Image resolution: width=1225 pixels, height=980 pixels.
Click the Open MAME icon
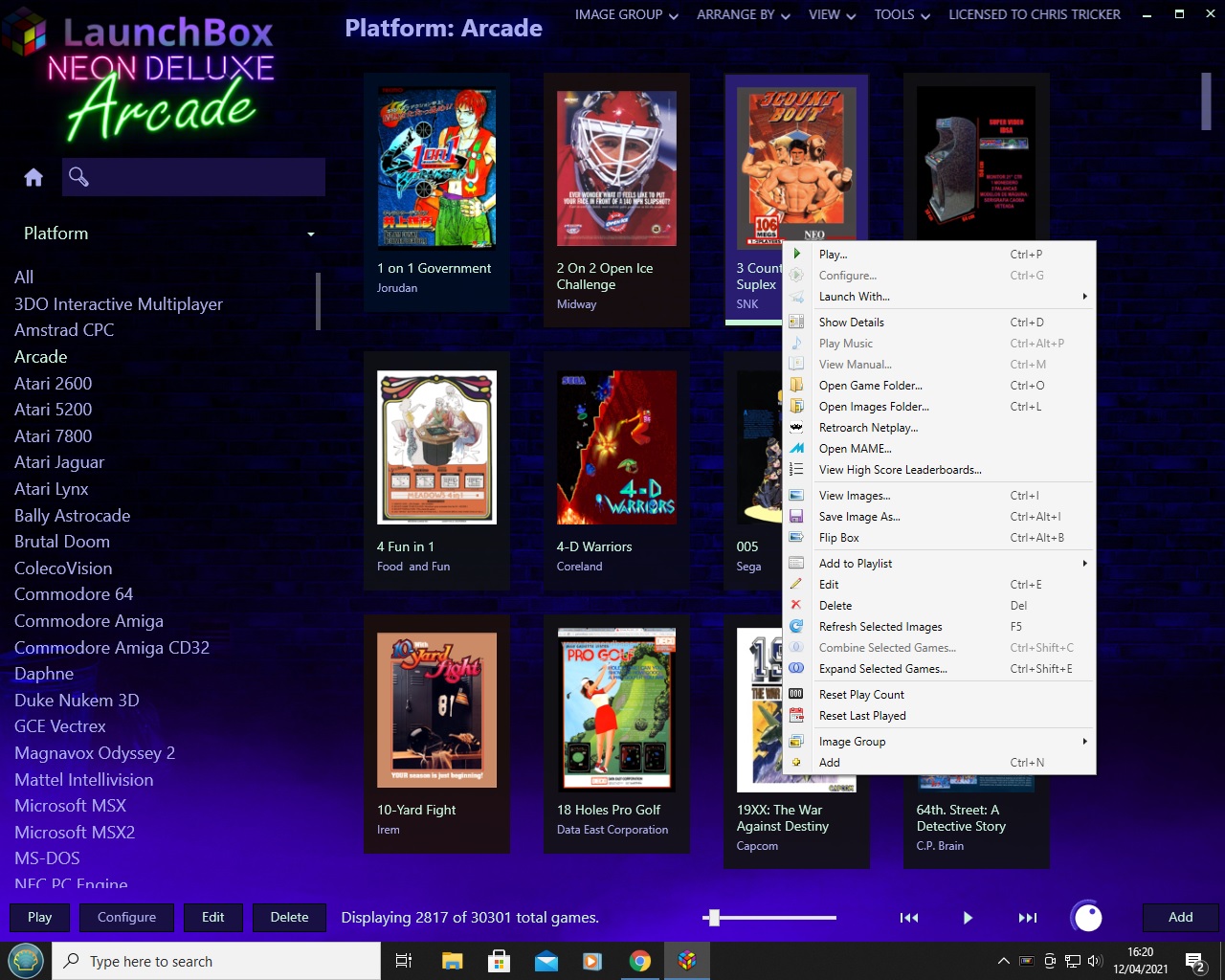796,448
